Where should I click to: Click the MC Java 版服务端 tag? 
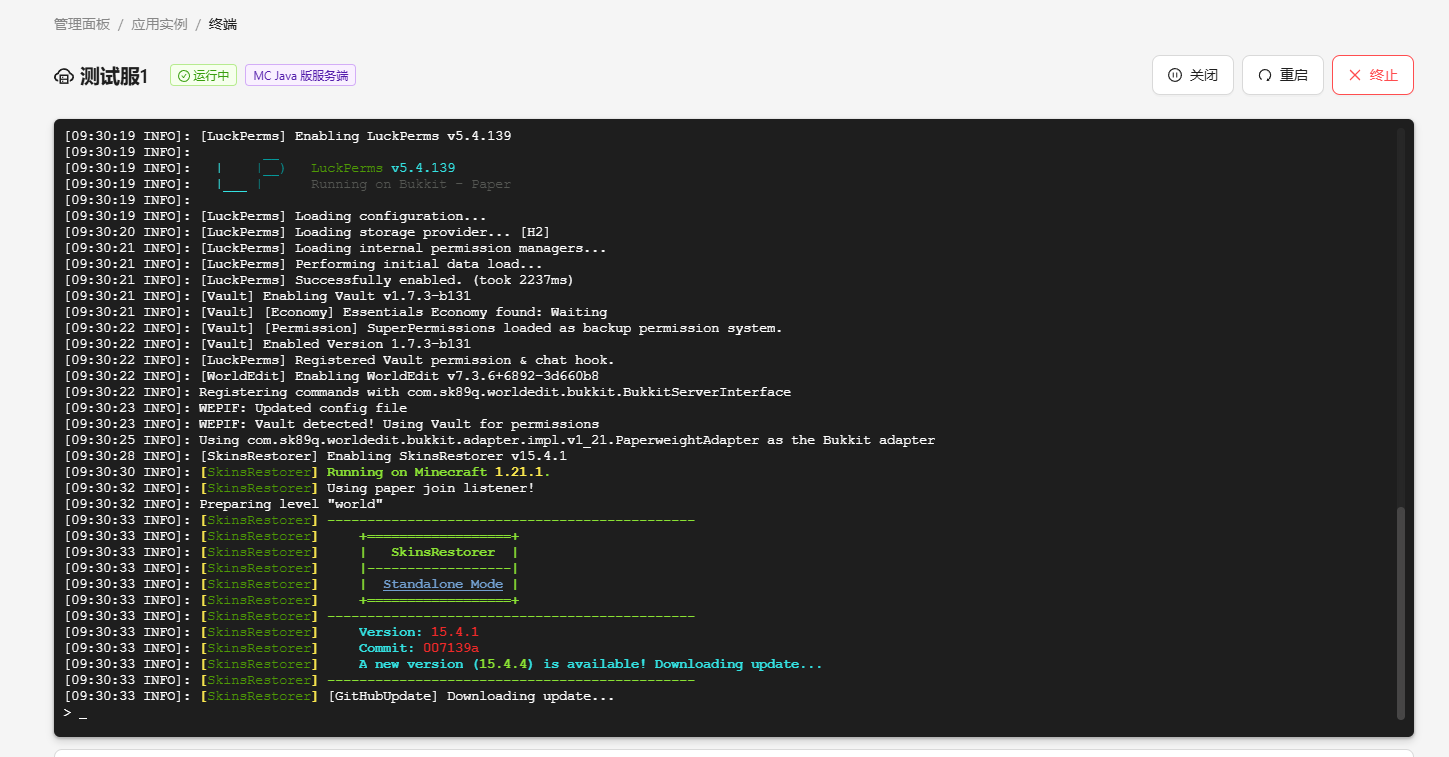(x=300, y=76)
